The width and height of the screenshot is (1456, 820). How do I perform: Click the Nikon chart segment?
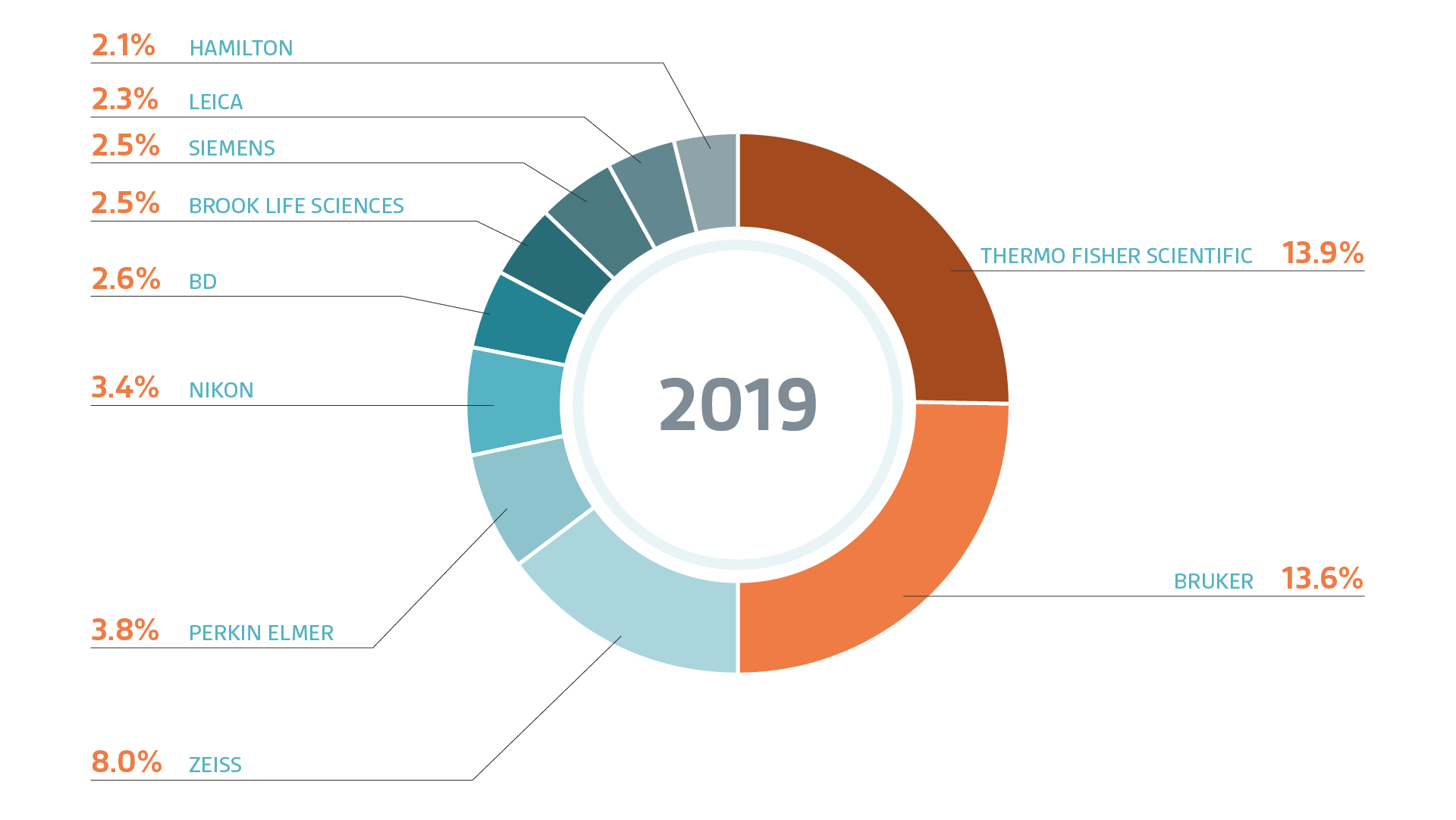coord(516,402)
